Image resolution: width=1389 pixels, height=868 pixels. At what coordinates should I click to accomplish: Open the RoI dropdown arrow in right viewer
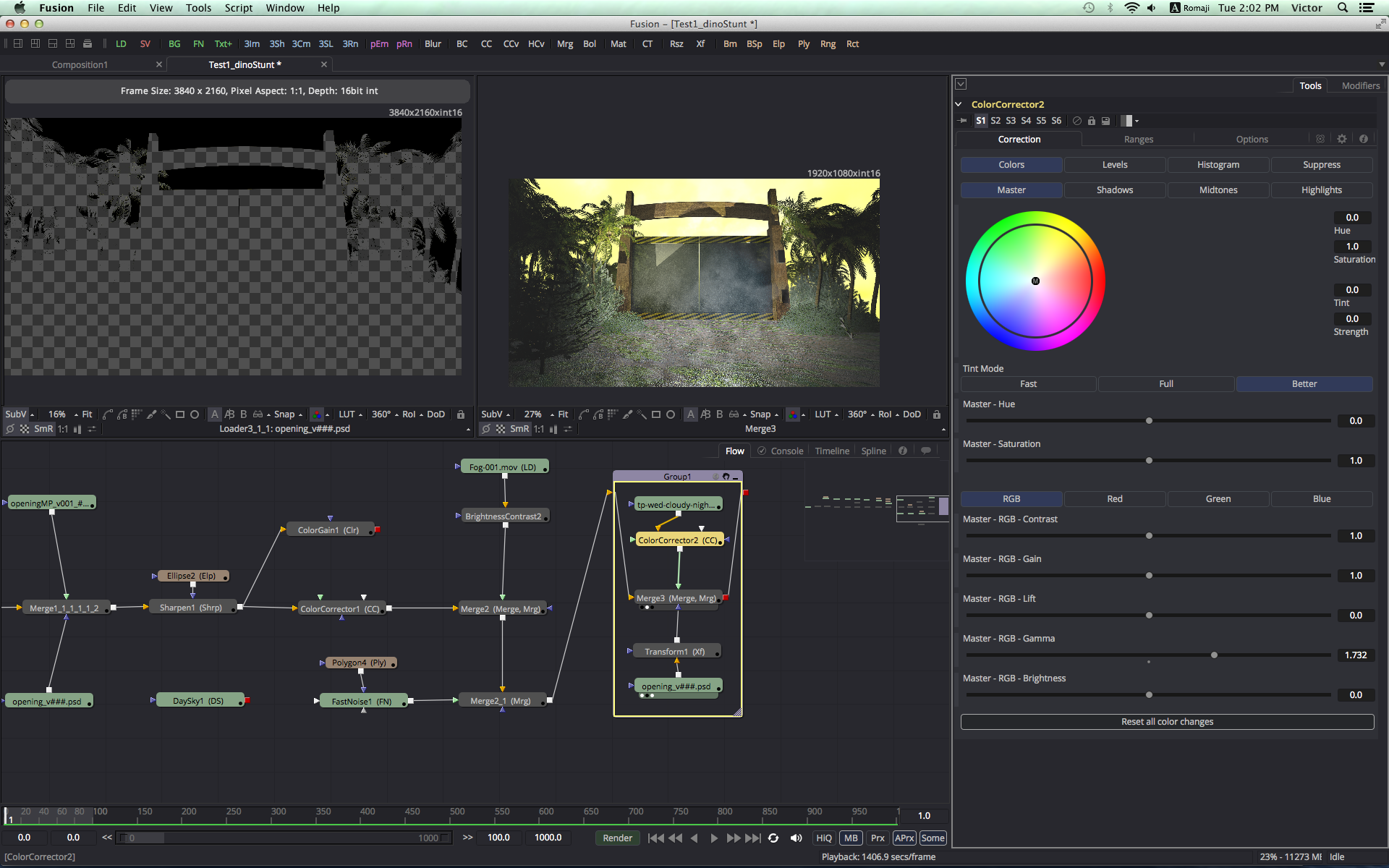[898, 415]
